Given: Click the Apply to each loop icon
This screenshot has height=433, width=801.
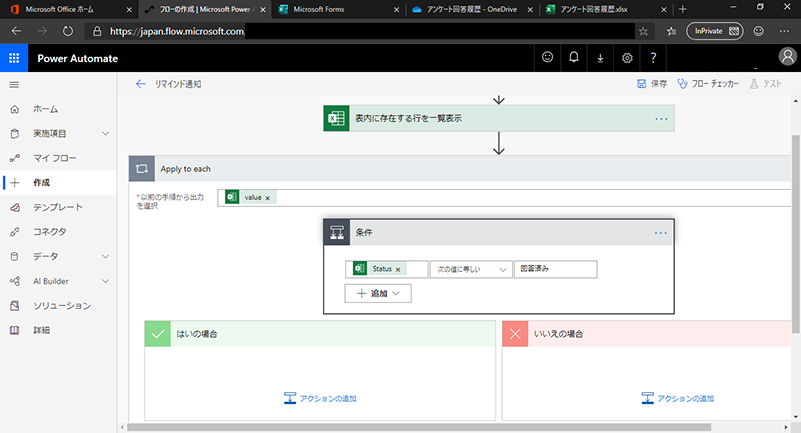Looking at the screenshot, I should (142, 169).
